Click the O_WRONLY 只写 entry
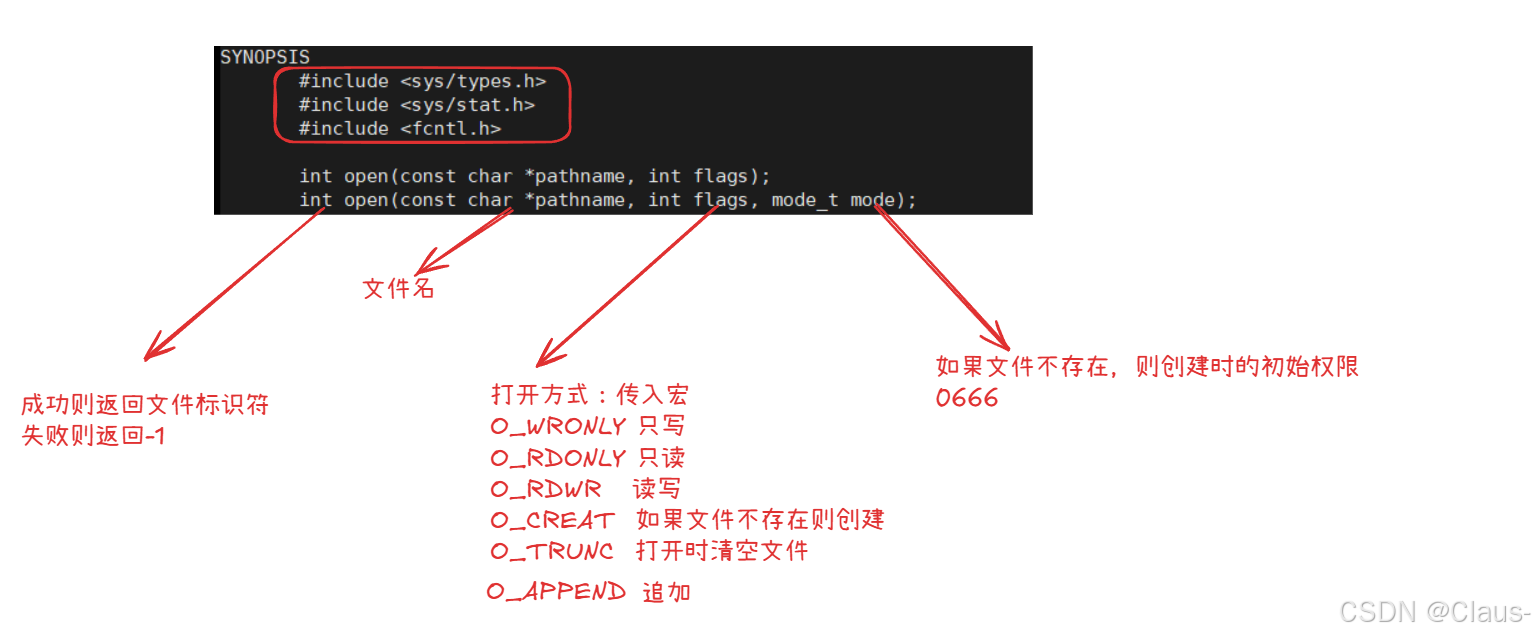 [x=588, y=426]
